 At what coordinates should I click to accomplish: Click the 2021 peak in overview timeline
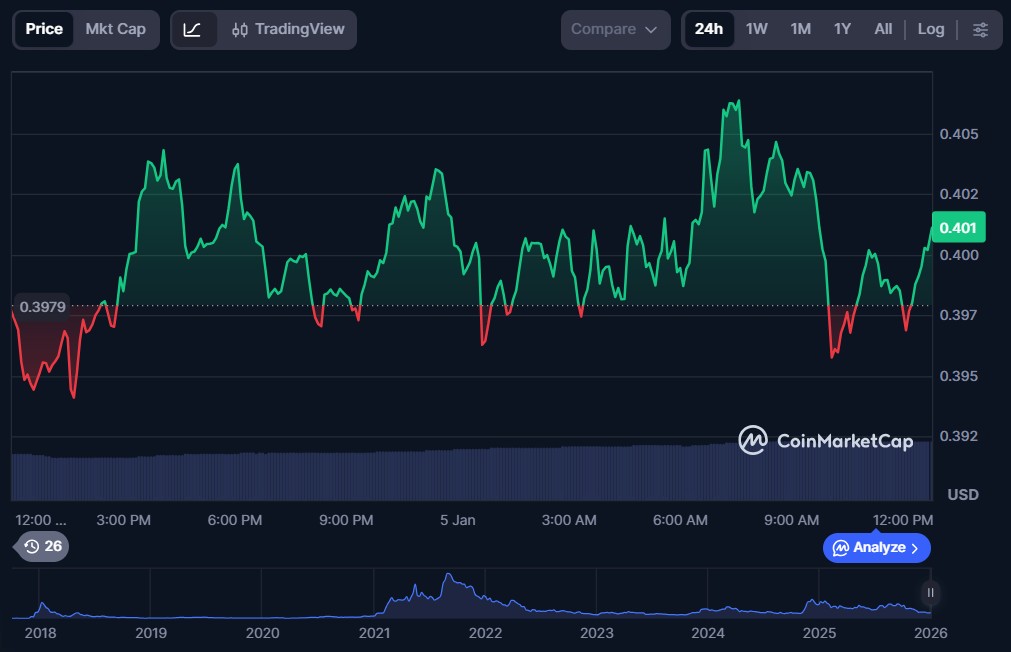[450, 580]
